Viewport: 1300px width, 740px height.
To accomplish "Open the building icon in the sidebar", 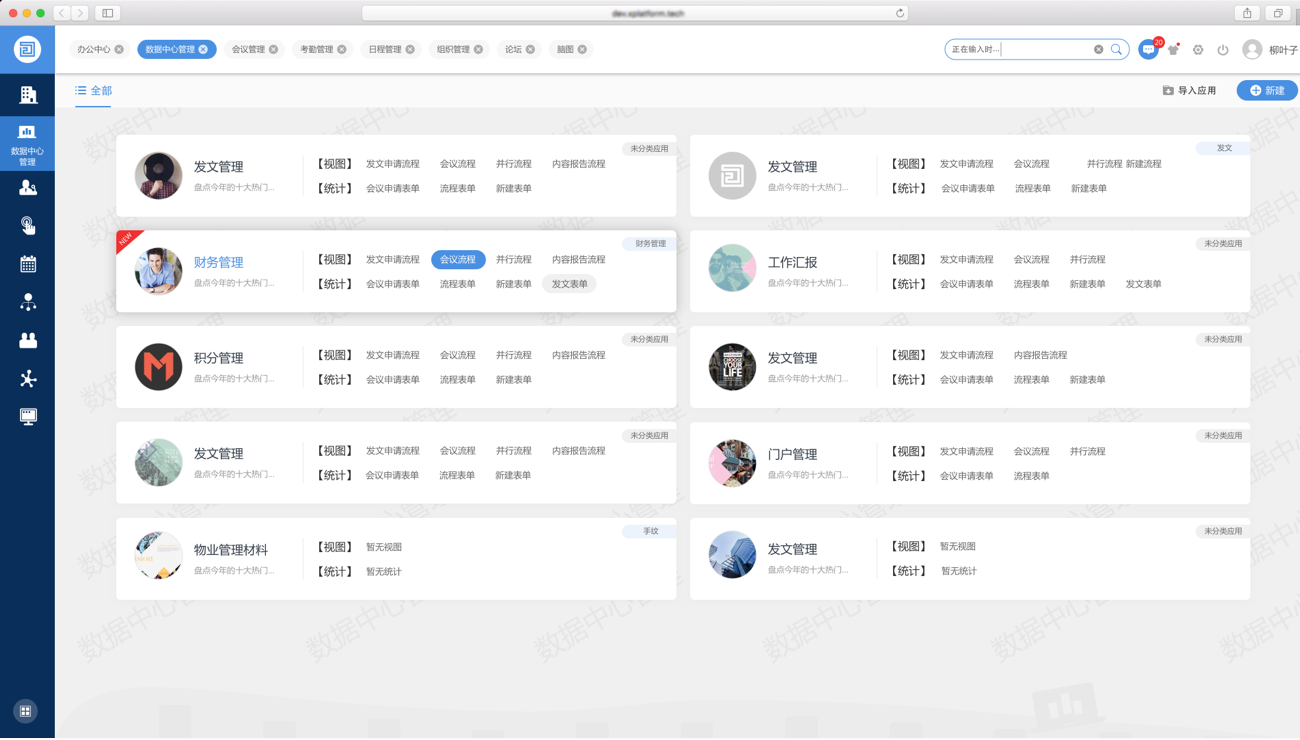I will coord(28,95).
